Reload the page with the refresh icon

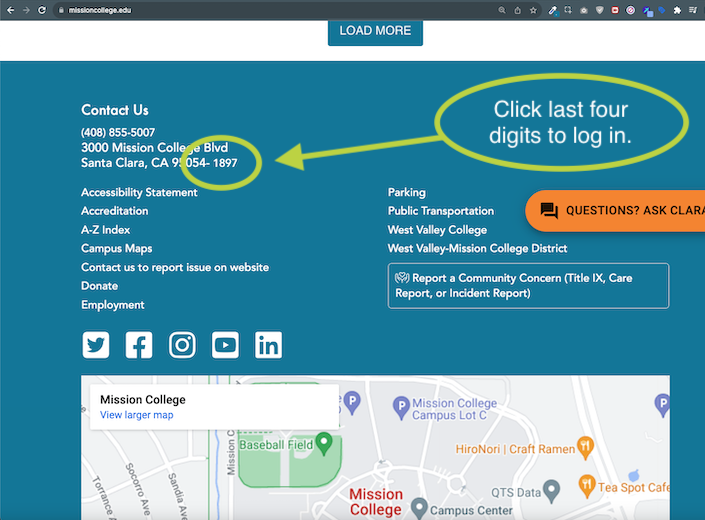[42, 10]
